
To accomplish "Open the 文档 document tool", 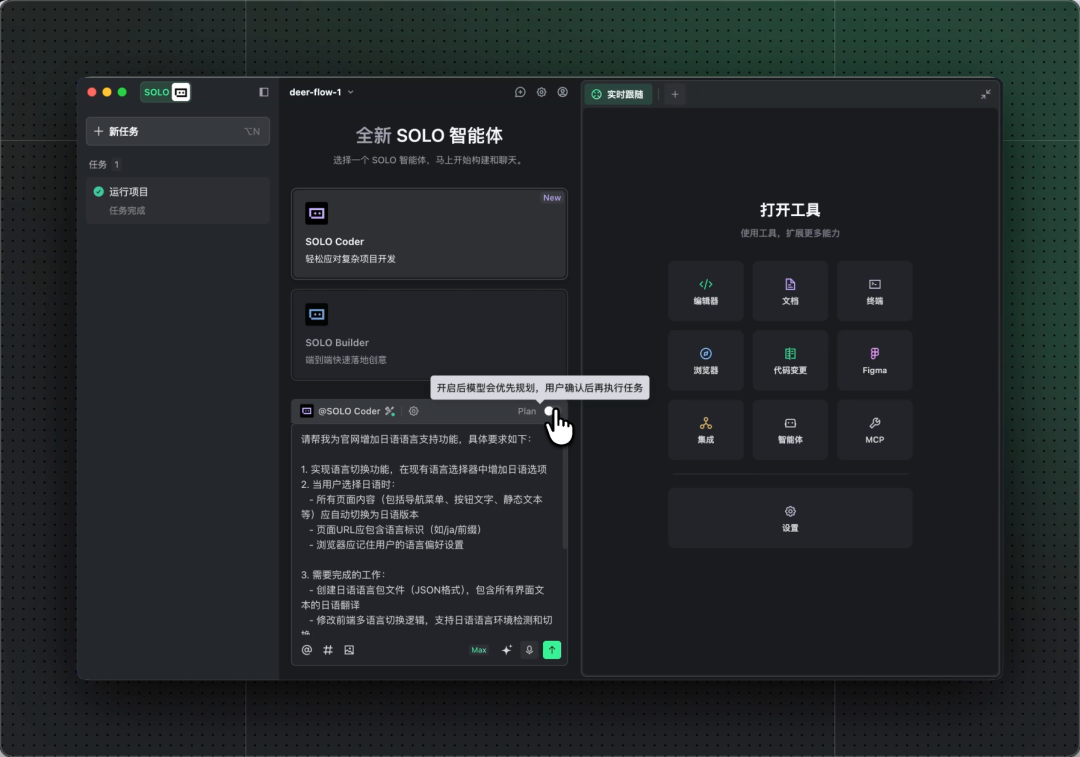I will coord(790,291).
